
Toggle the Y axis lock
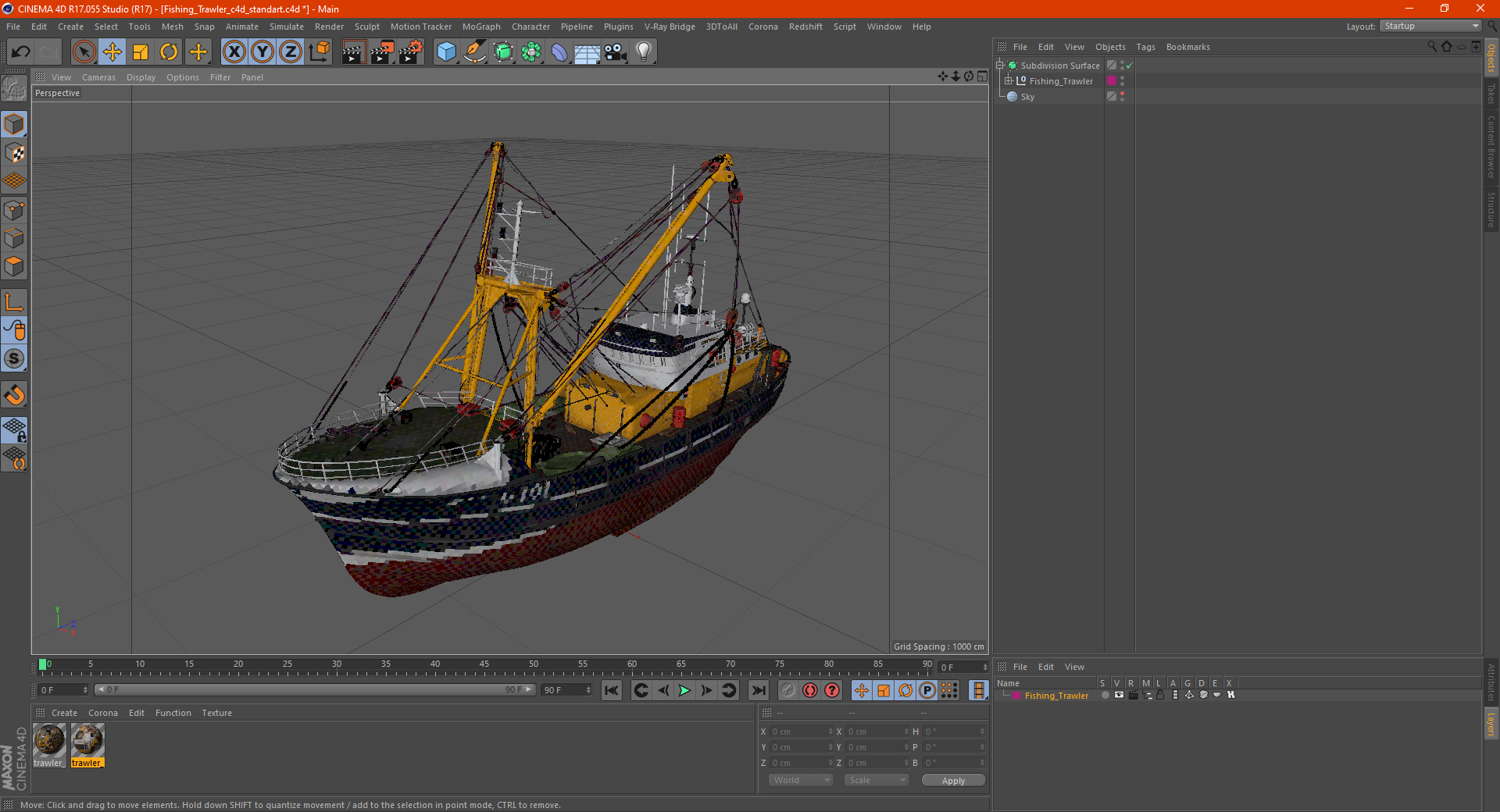262,52
